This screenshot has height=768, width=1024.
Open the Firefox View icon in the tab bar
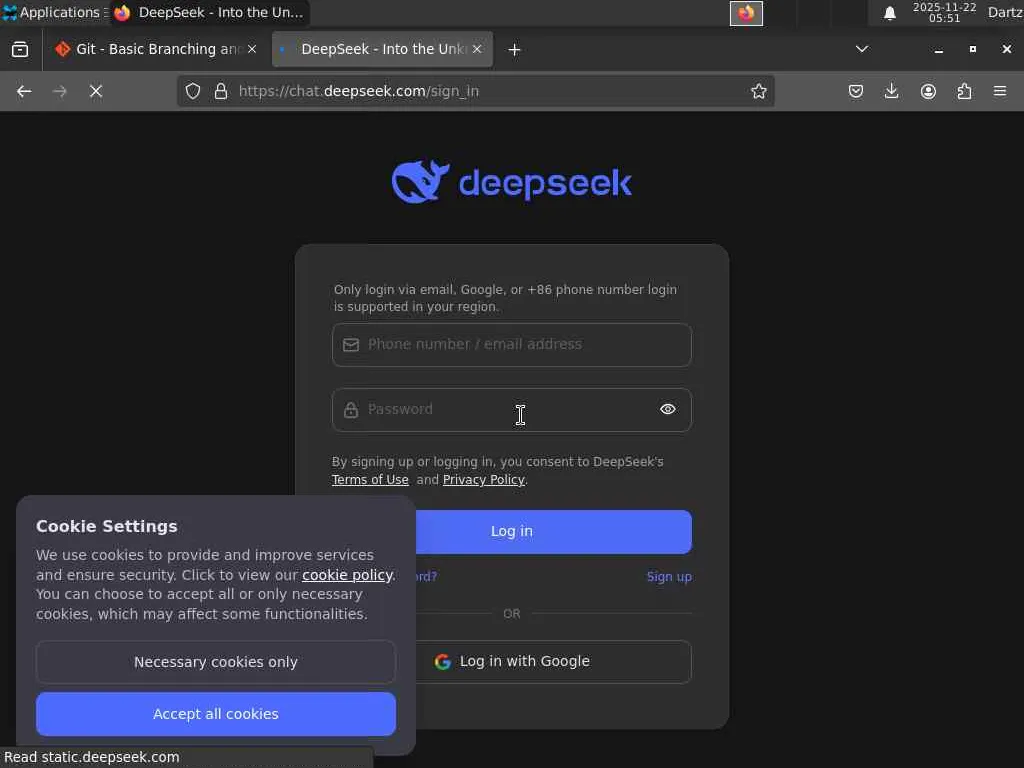[x=20, y=50]
